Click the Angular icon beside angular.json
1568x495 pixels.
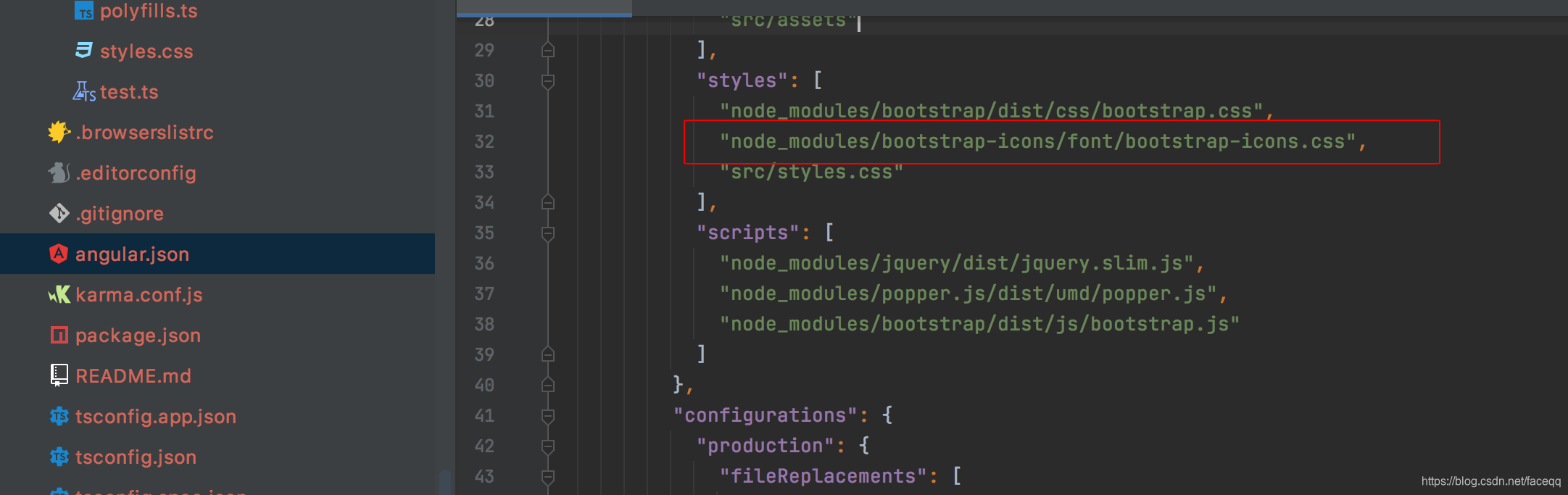pos(59,254)
